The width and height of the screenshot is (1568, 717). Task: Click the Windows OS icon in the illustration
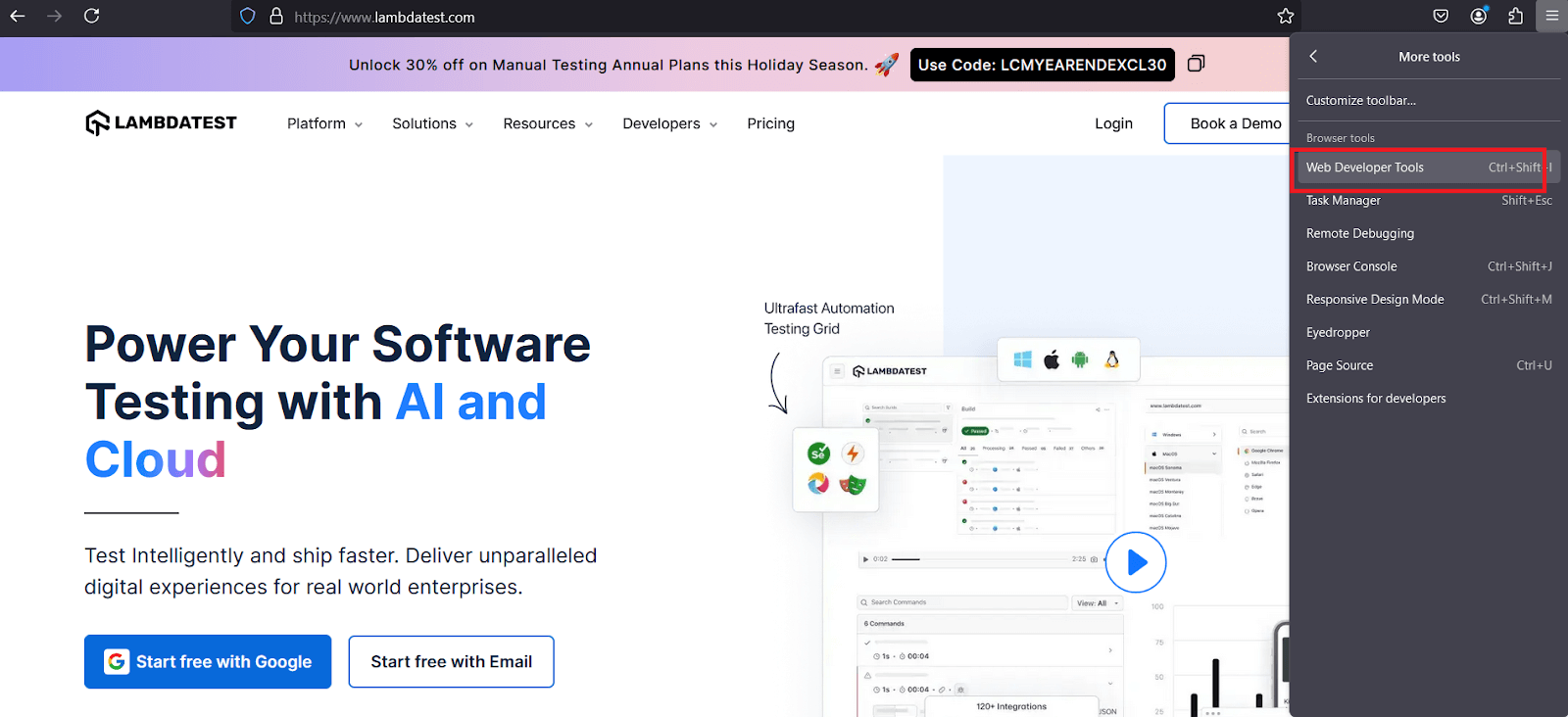(x=1022, y=359)
